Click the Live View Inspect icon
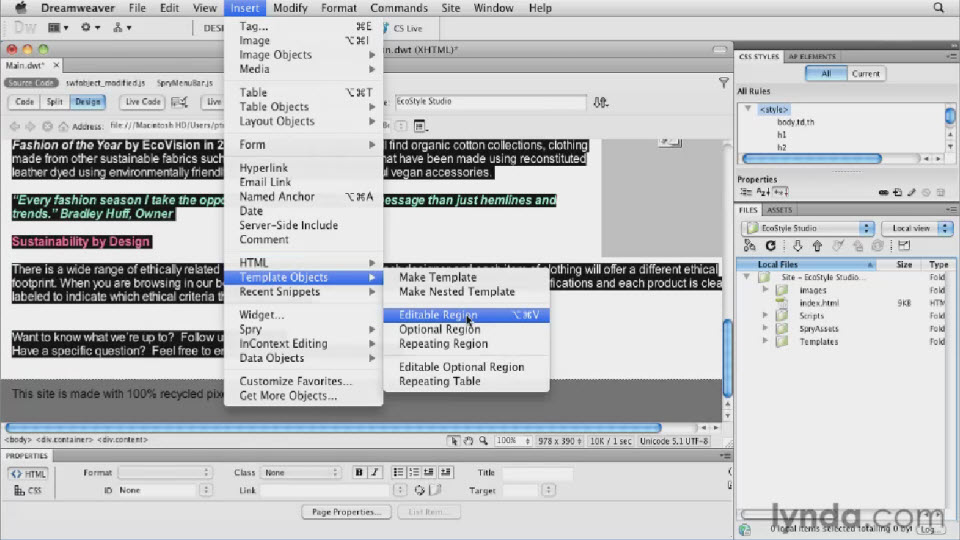The width and height of the screenshot is (960, 540). [179, 102]
